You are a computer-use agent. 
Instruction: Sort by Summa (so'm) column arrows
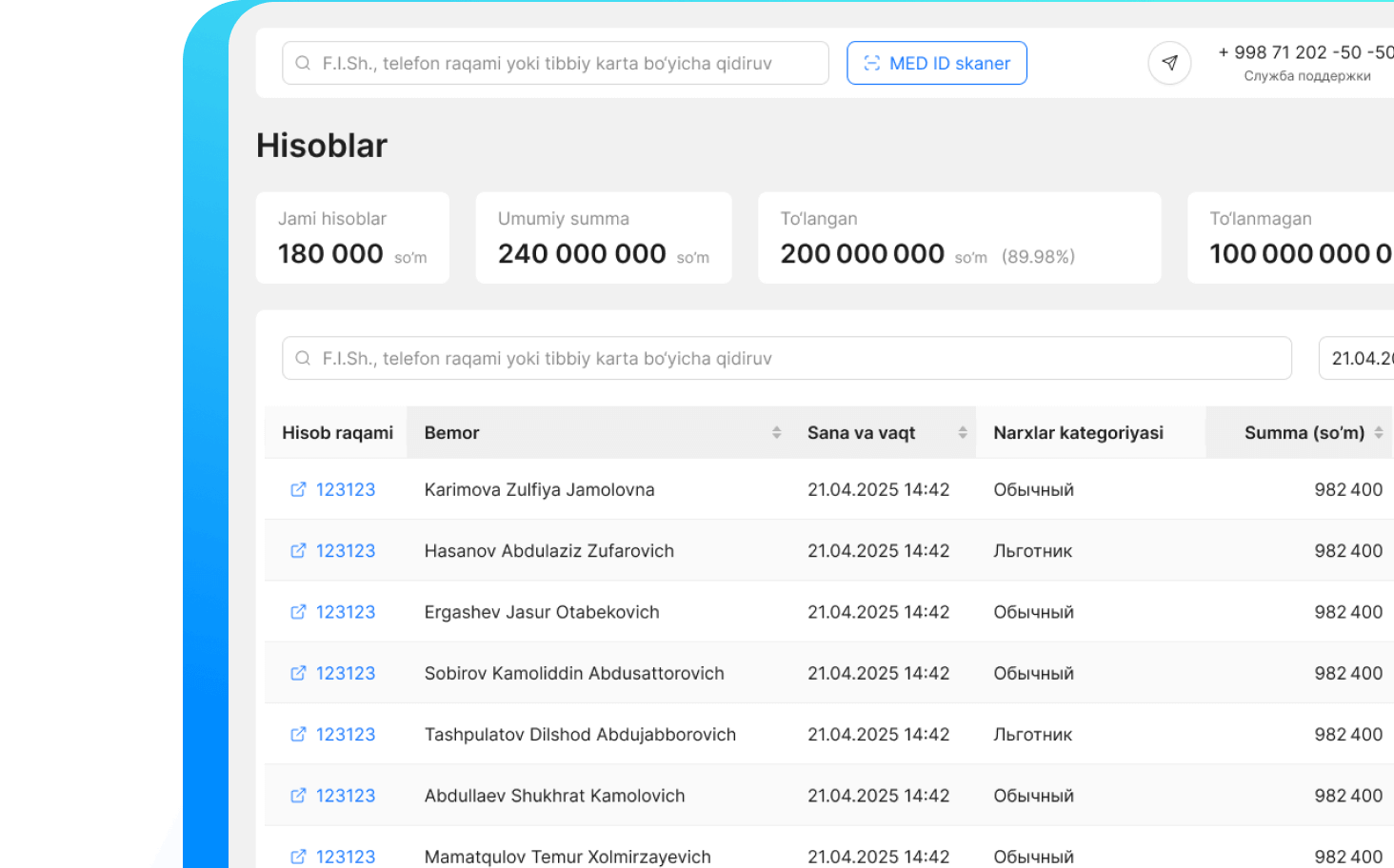(1378, 433)
